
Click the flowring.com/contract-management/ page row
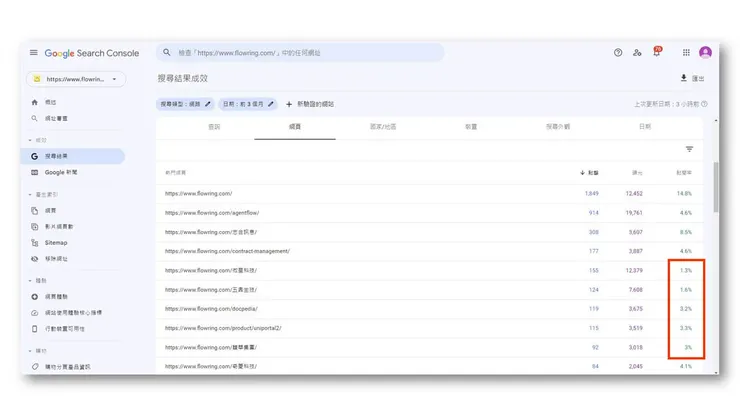(x=429, y=251)
